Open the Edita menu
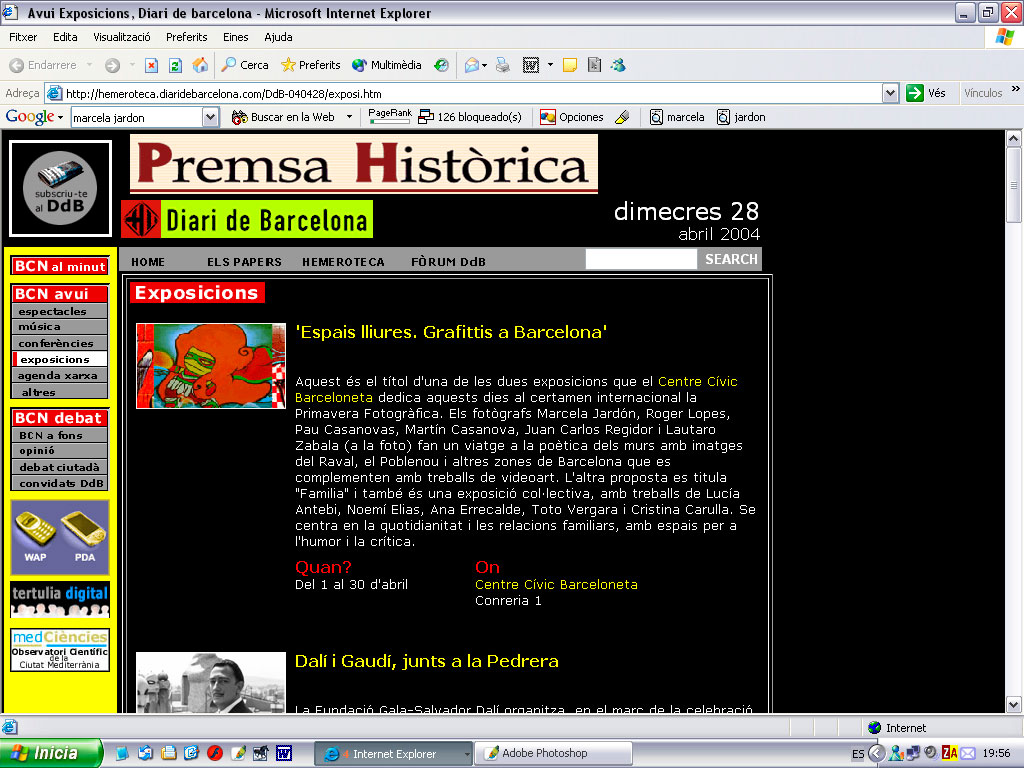 (65, 37)
